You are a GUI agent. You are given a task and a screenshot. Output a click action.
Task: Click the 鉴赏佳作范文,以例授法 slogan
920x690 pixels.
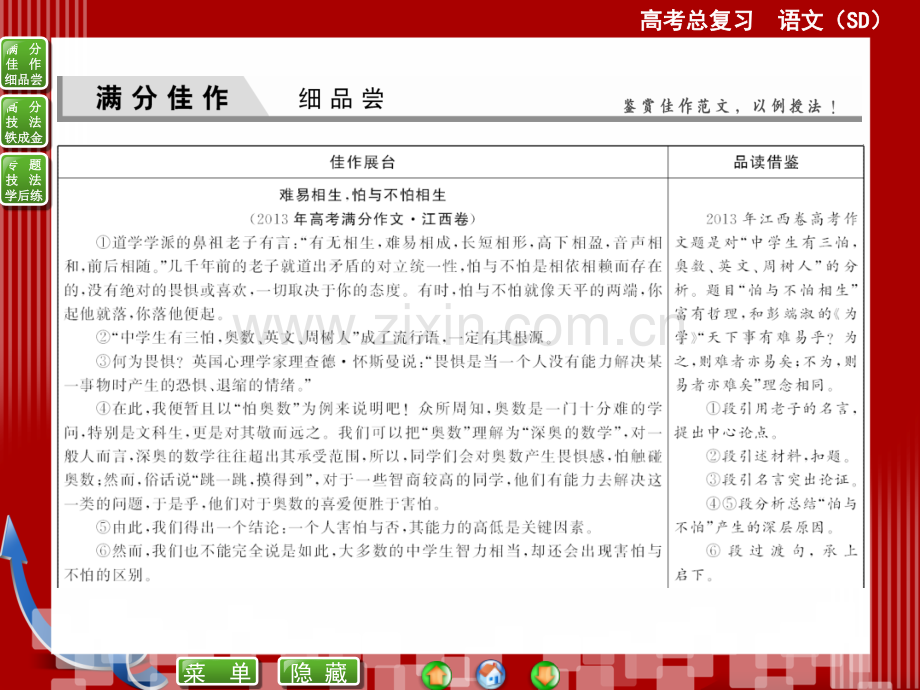pyautogui.click(x=730, y=106)
